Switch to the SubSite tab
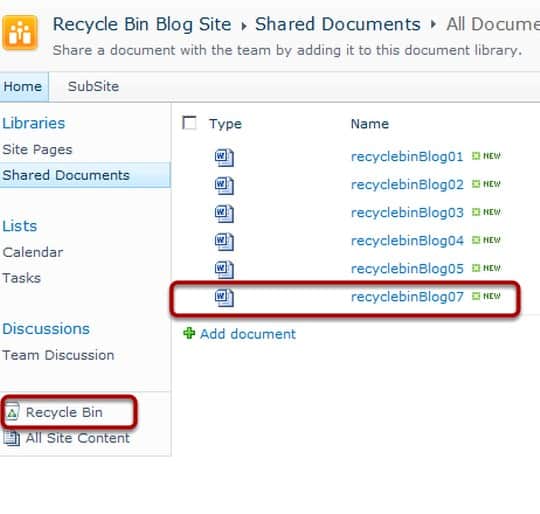 click(x=93, y=86)
